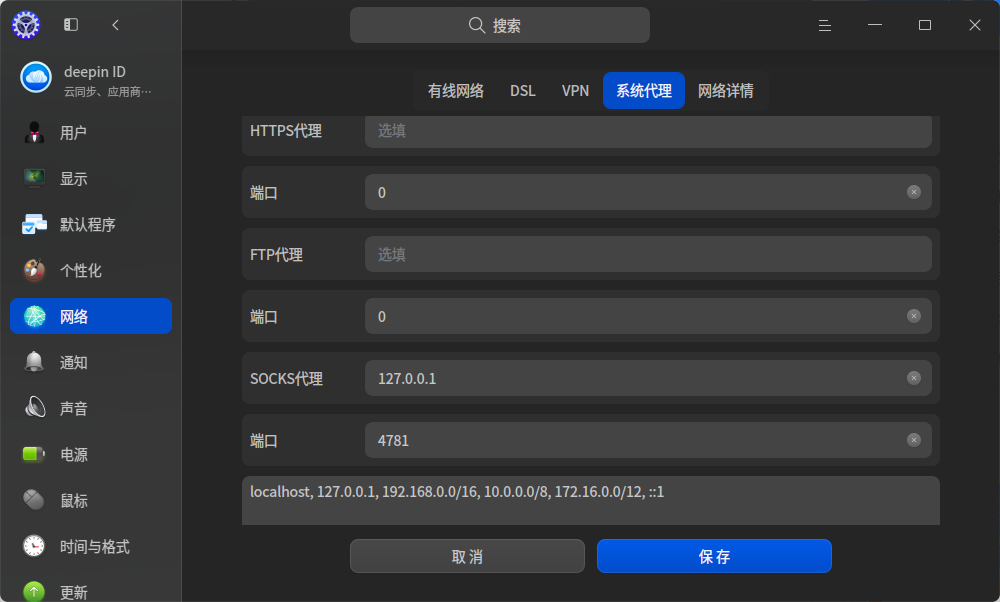Open the 更新 update arrow icon
Screen dimensions: 1000x602
(34, 592)
